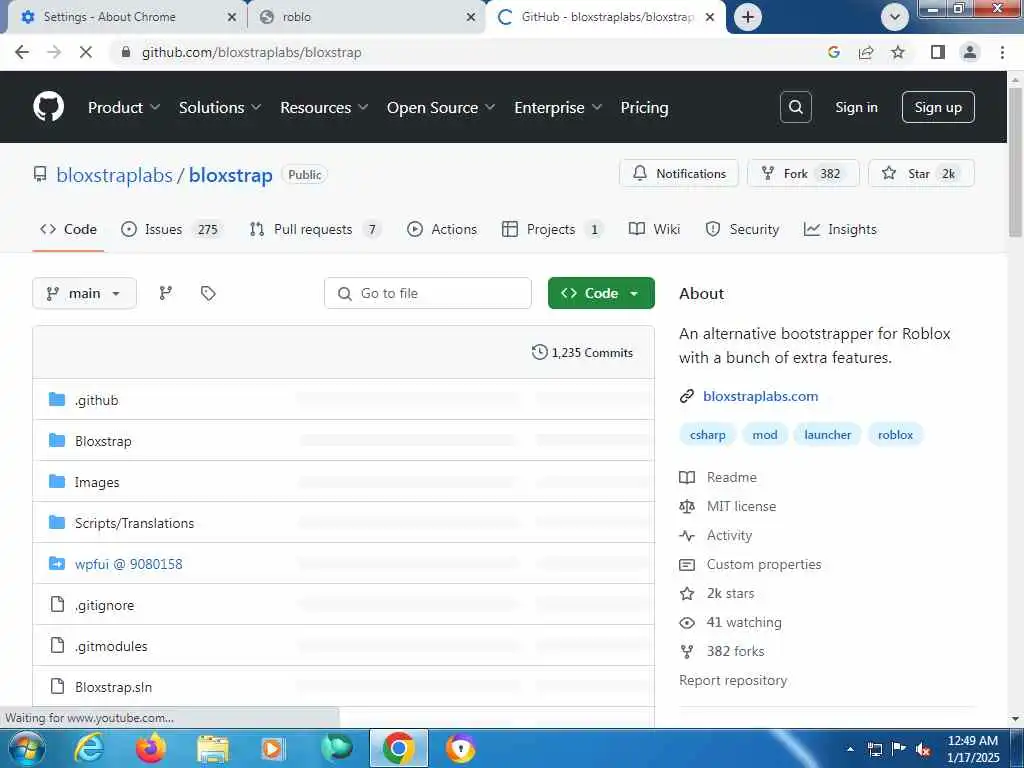The image size is (1024, 768).
Task: Click the branches icon next to main
Action: (166, 293)
